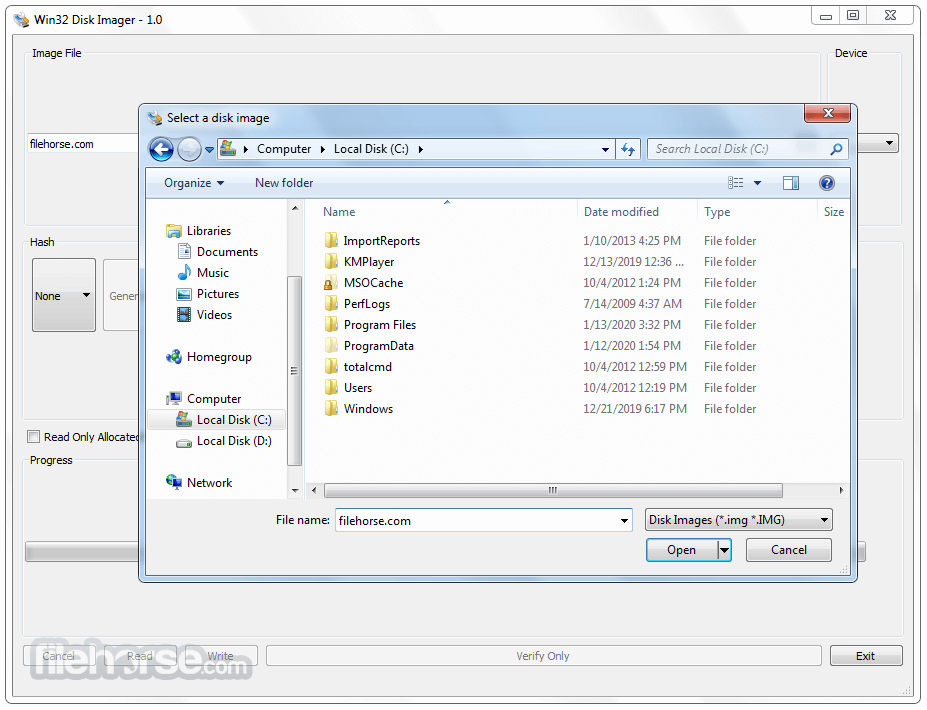The image size is (927, 710).
Task: Click the Users folder icon
Action: (331, 388)
